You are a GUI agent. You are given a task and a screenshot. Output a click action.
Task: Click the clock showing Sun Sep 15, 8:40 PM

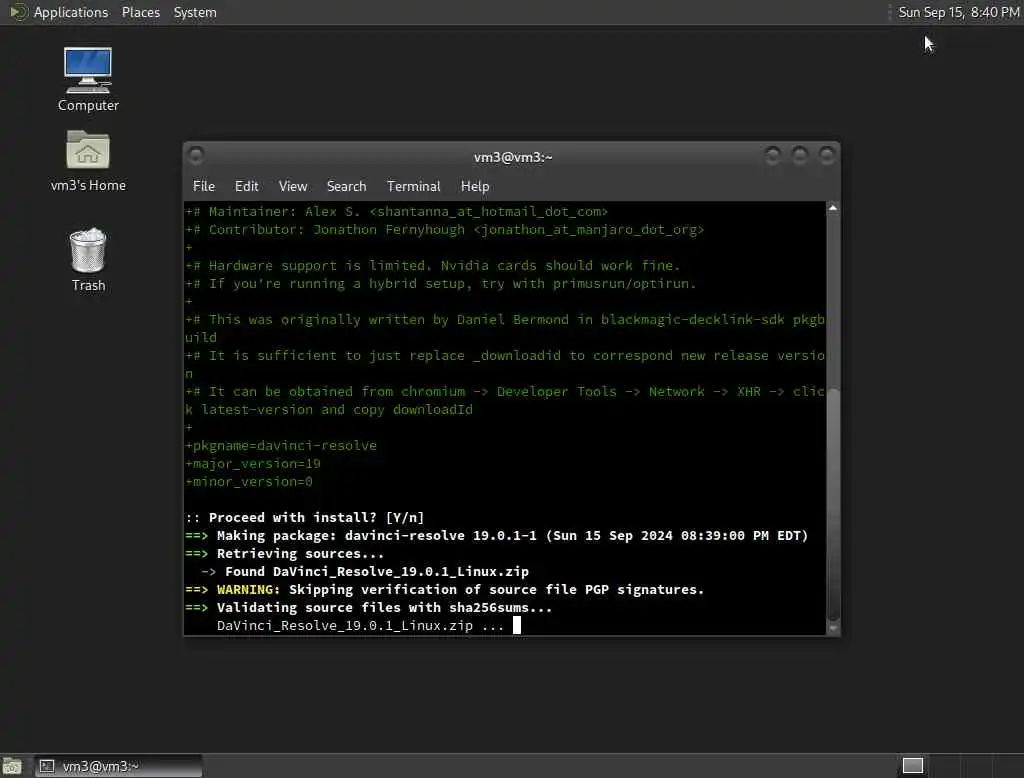tap(958, 12)
